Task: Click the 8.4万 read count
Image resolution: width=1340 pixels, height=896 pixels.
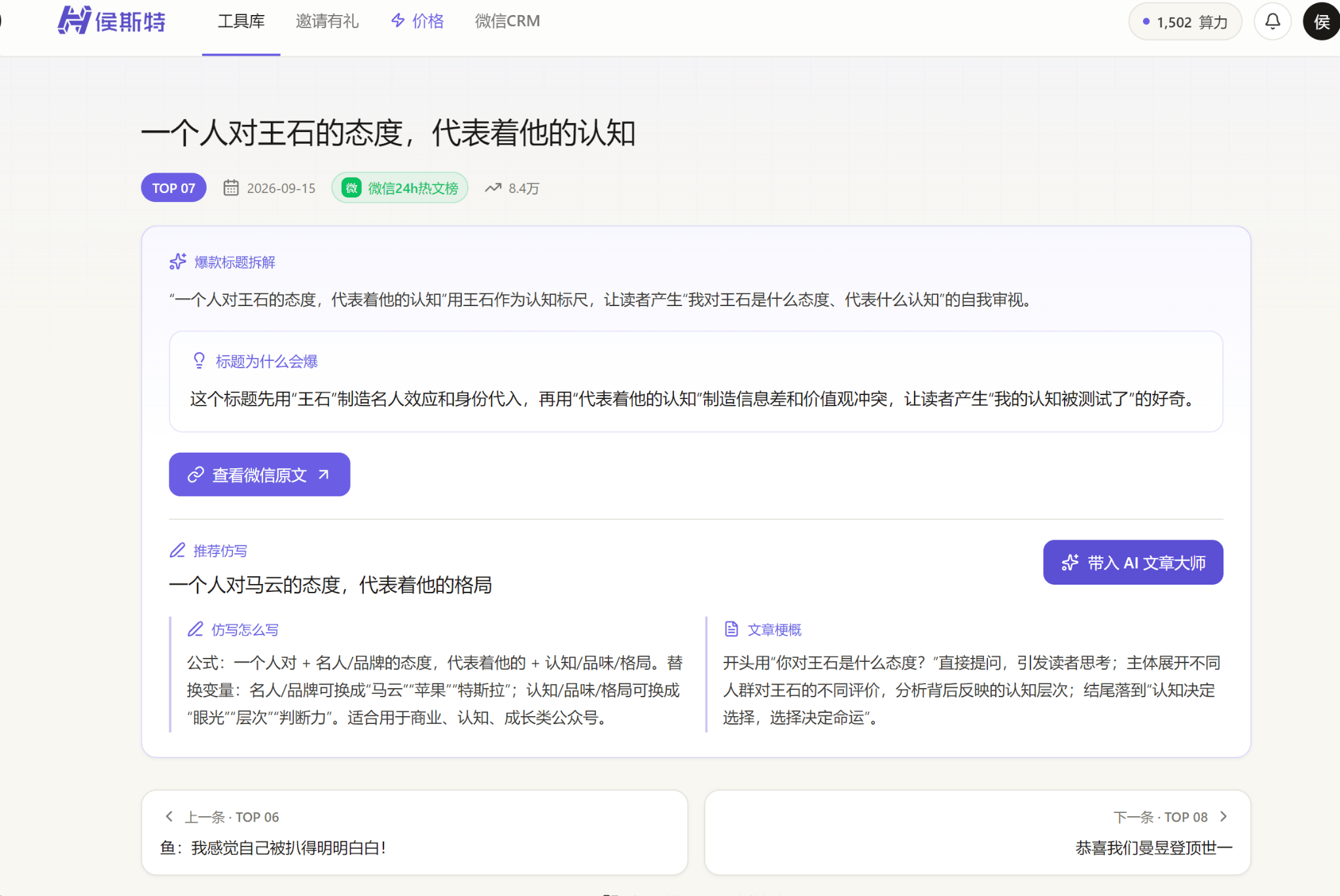Action: point(524,188)
